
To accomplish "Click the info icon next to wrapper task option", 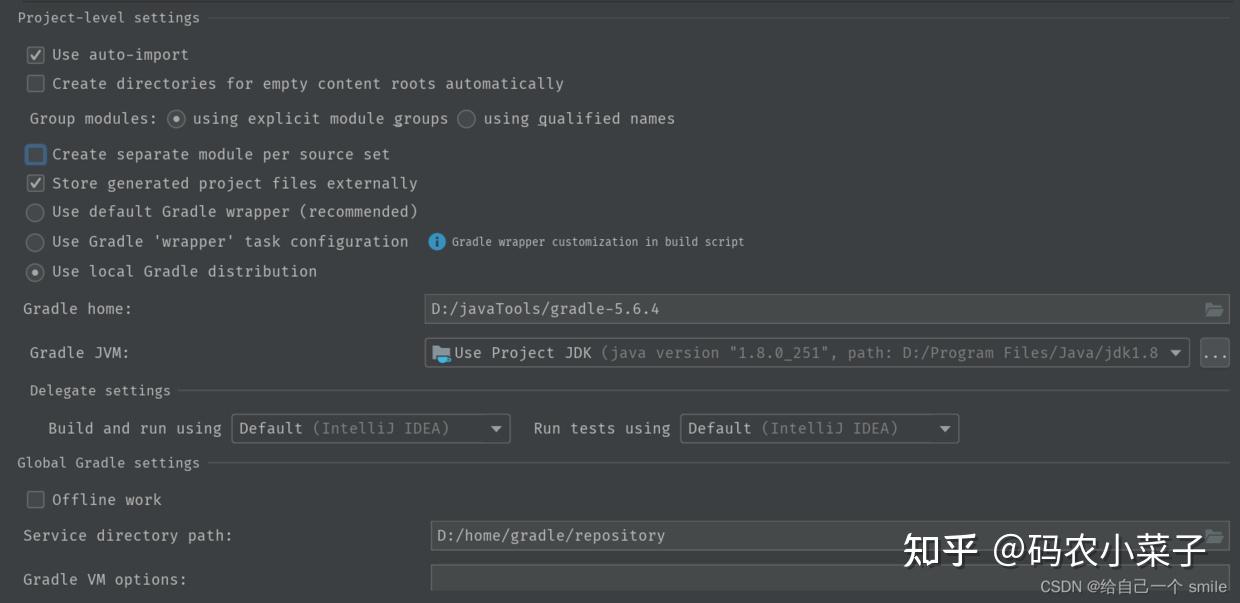I will [436, 241].
